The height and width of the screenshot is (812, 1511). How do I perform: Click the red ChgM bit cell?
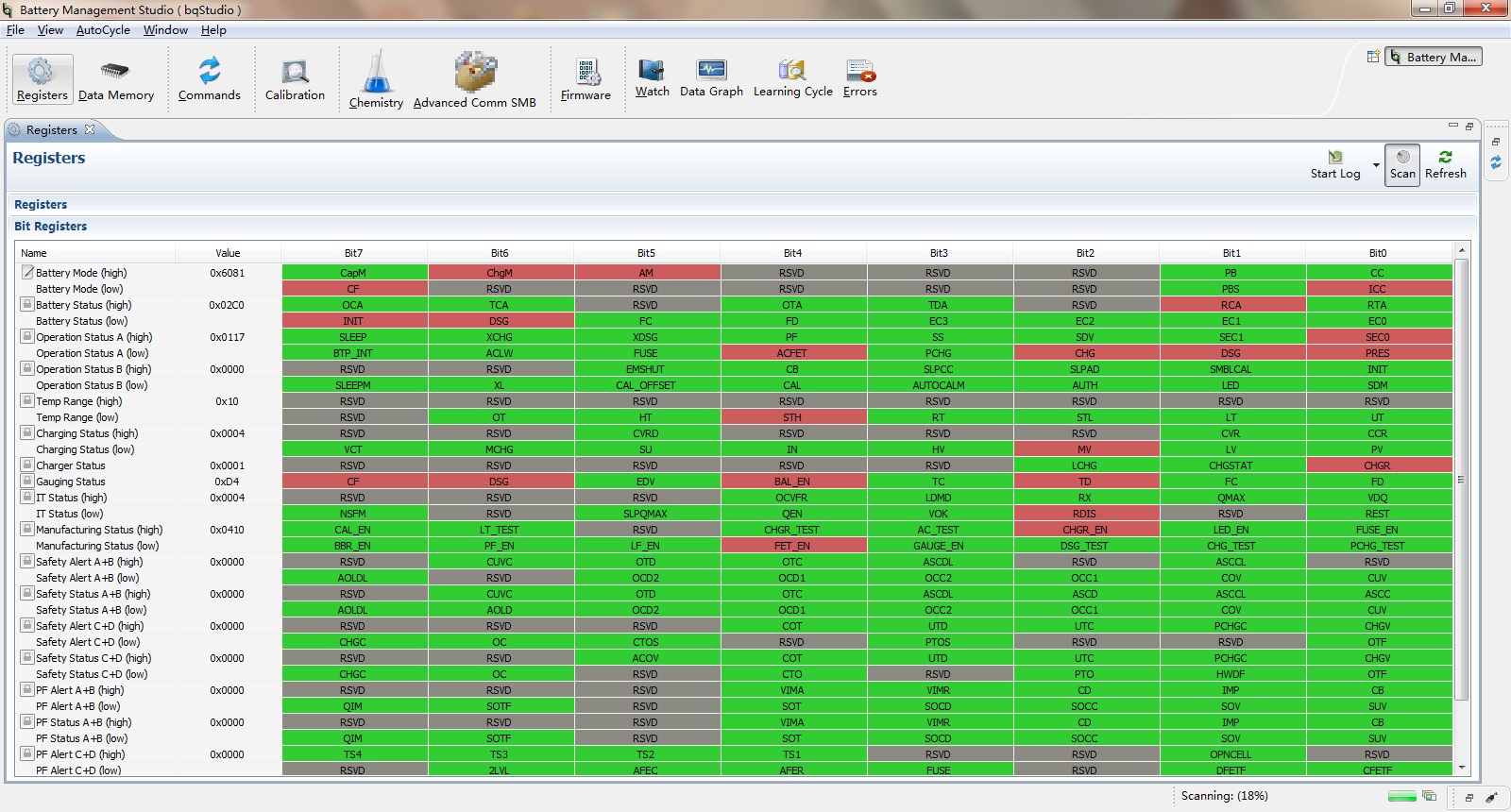pos(501,273)
